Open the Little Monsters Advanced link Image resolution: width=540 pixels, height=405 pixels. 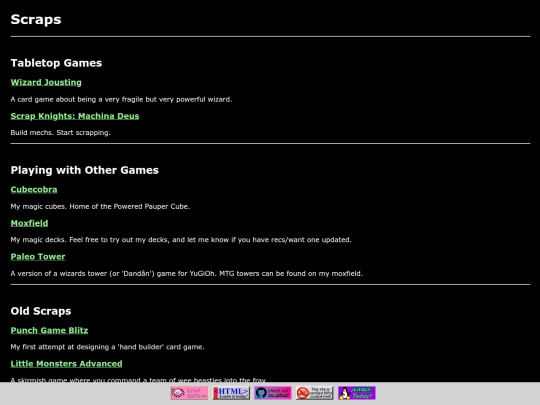[x=66, y=364]
